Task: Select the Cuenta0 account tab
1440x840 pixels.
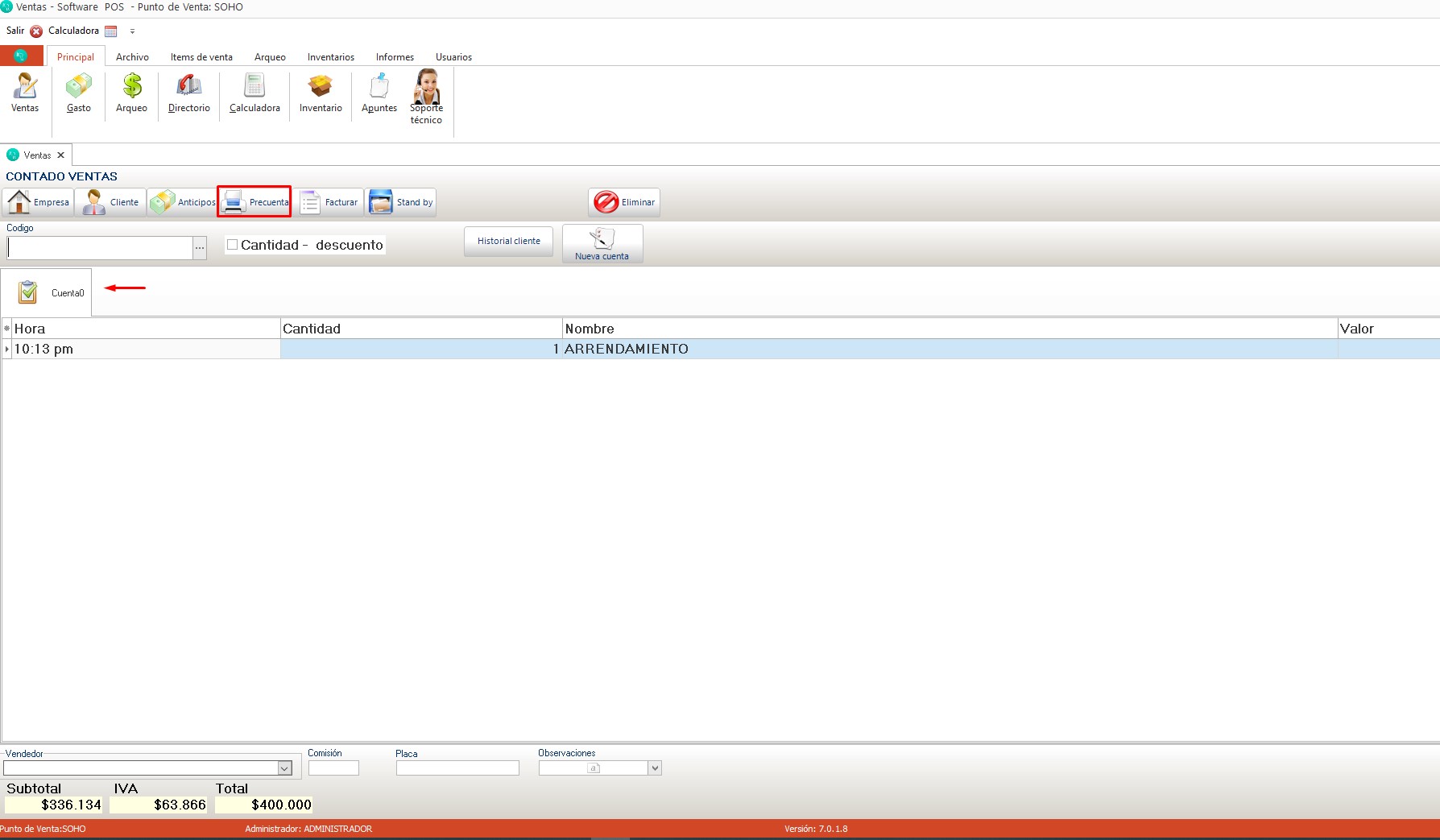Action: [47, 292]
